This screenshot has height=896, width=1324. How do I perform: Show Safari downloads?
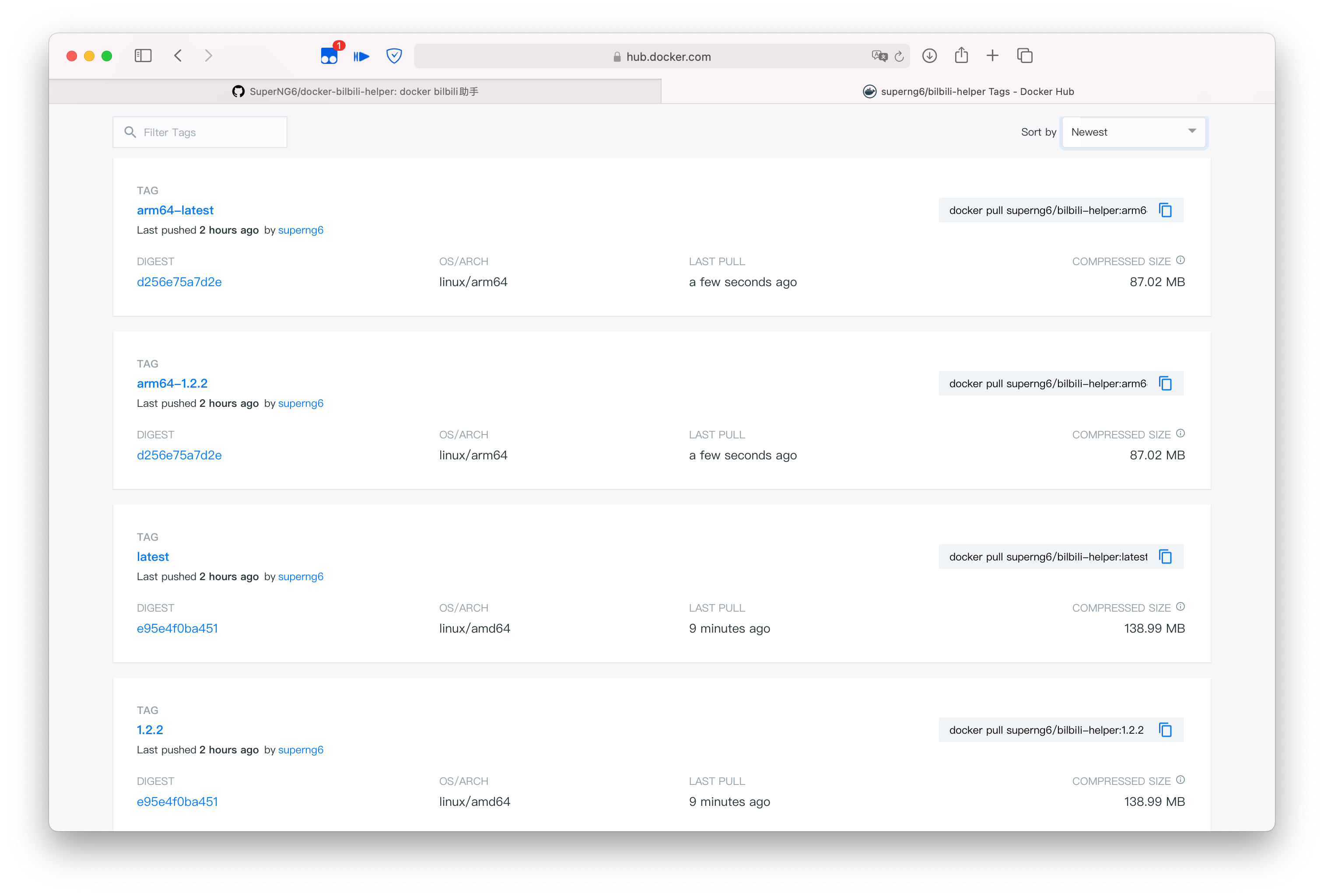click(x=929, y=56)
